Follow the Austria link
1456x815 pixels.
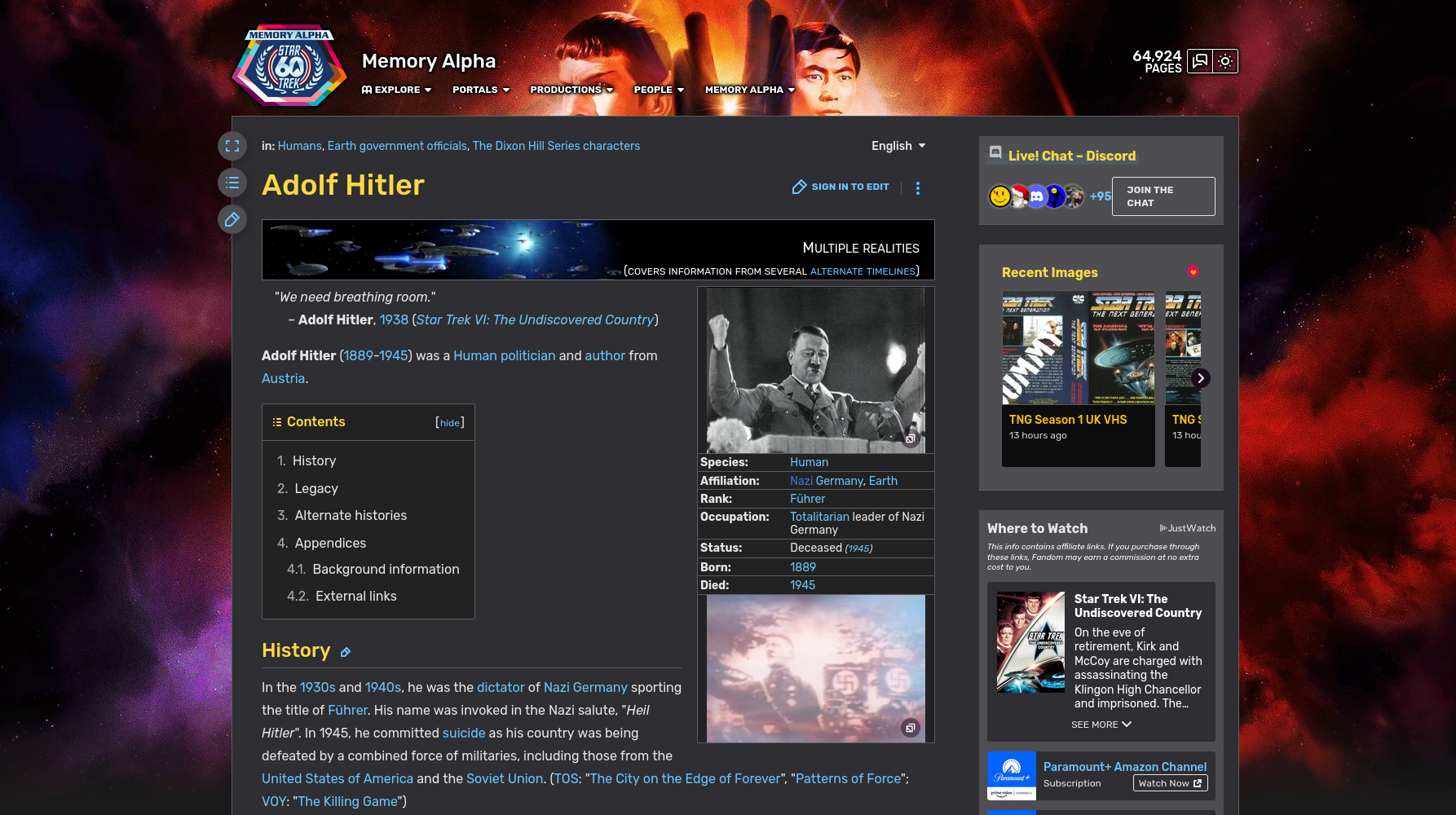(x=283, y=379)
